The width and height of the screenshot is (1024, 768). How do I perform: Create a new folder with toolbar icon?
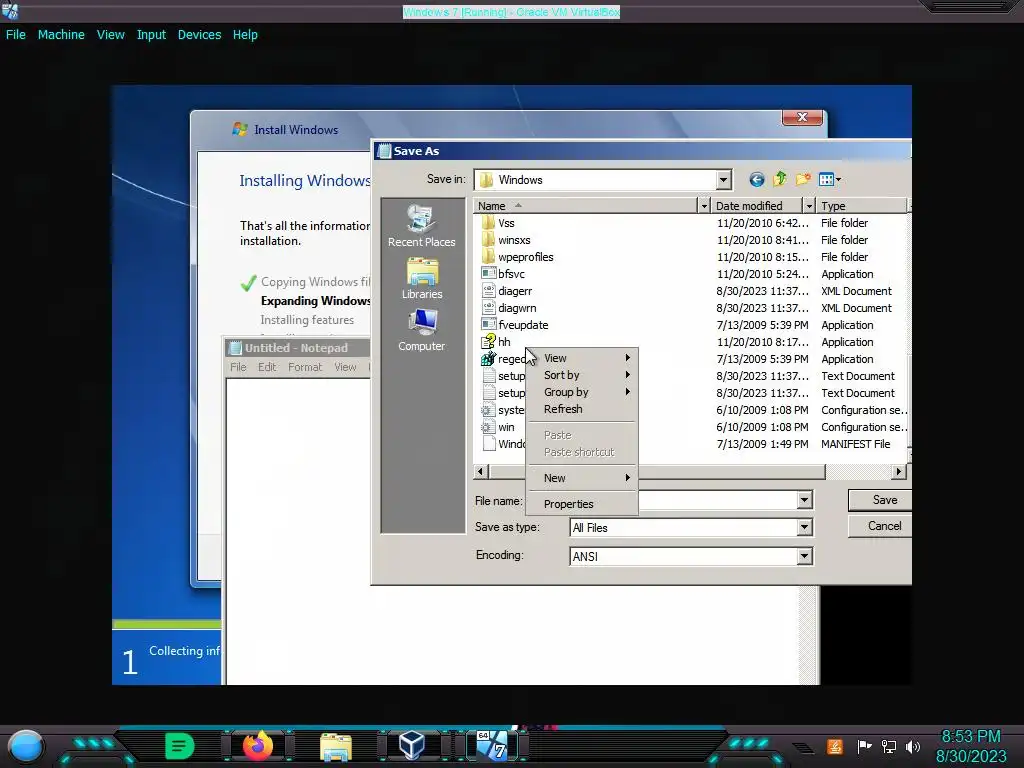click(x=803, y=179)
